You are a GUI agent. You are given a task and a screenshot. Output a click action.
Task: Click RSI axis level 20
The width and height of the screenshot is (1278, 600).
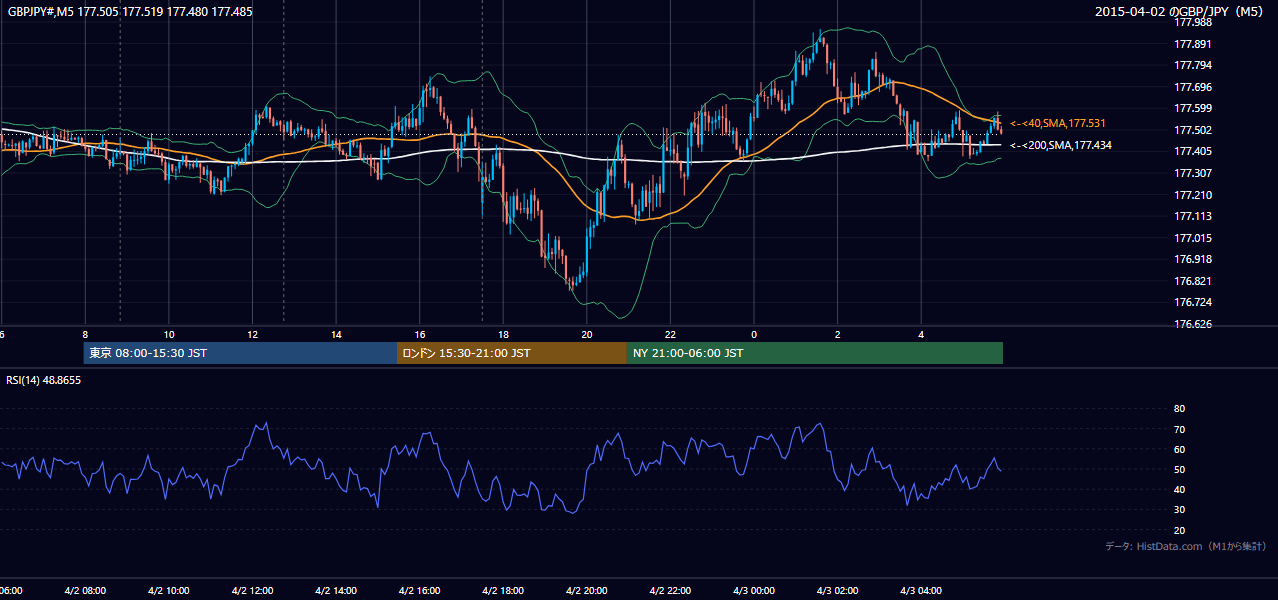click(1179, 530)
